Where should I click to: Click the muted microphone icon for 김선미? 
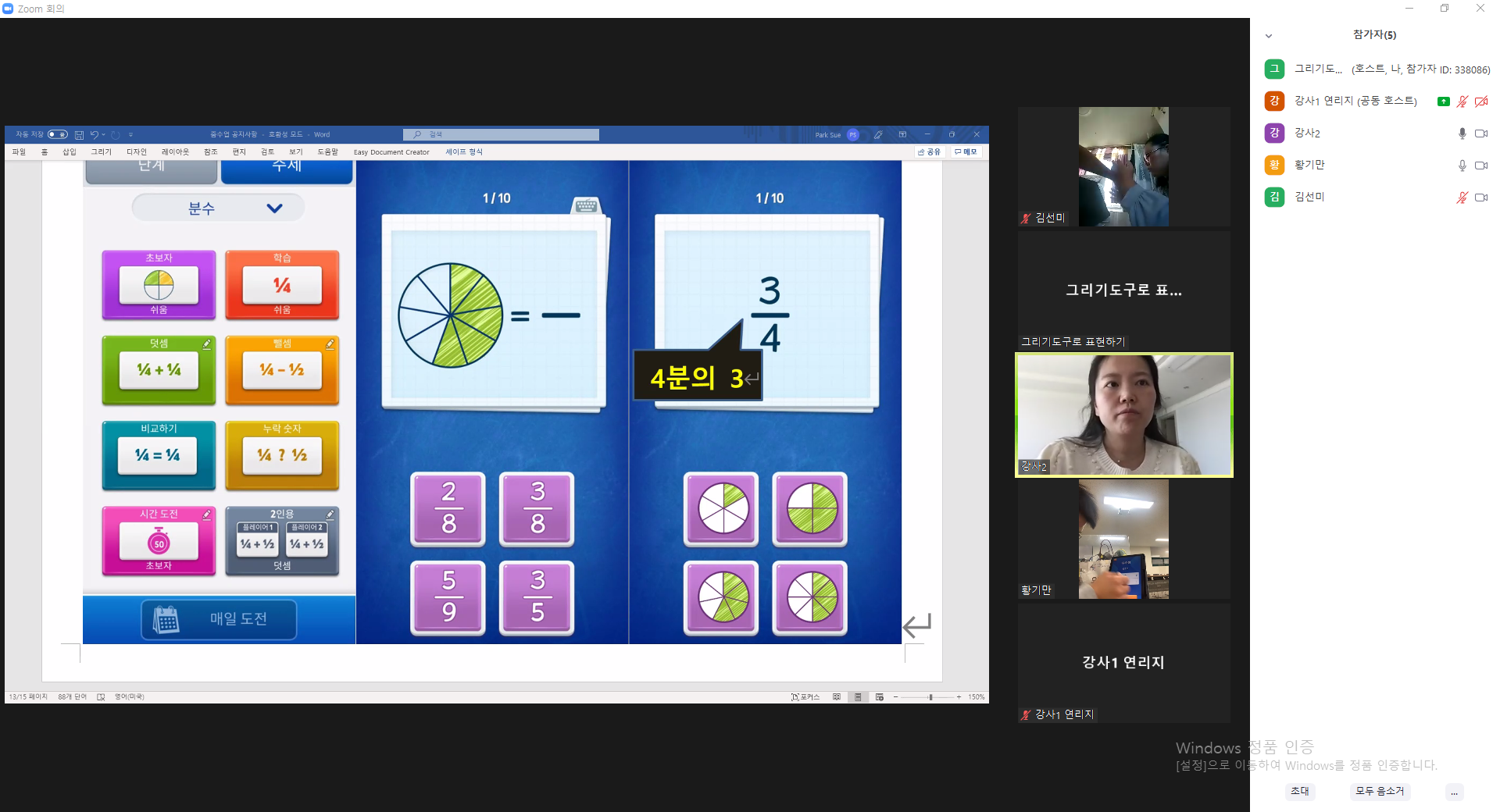click(x=1462, y=198)
